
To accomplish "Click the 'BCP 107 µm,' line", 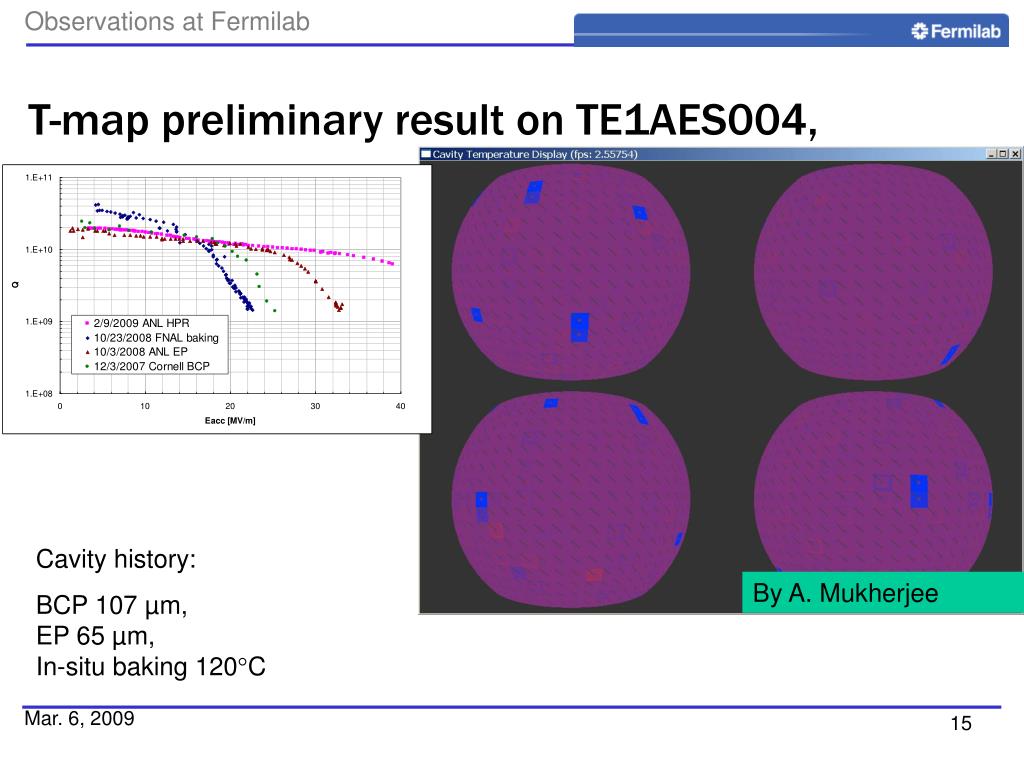I will coord(112,605).
